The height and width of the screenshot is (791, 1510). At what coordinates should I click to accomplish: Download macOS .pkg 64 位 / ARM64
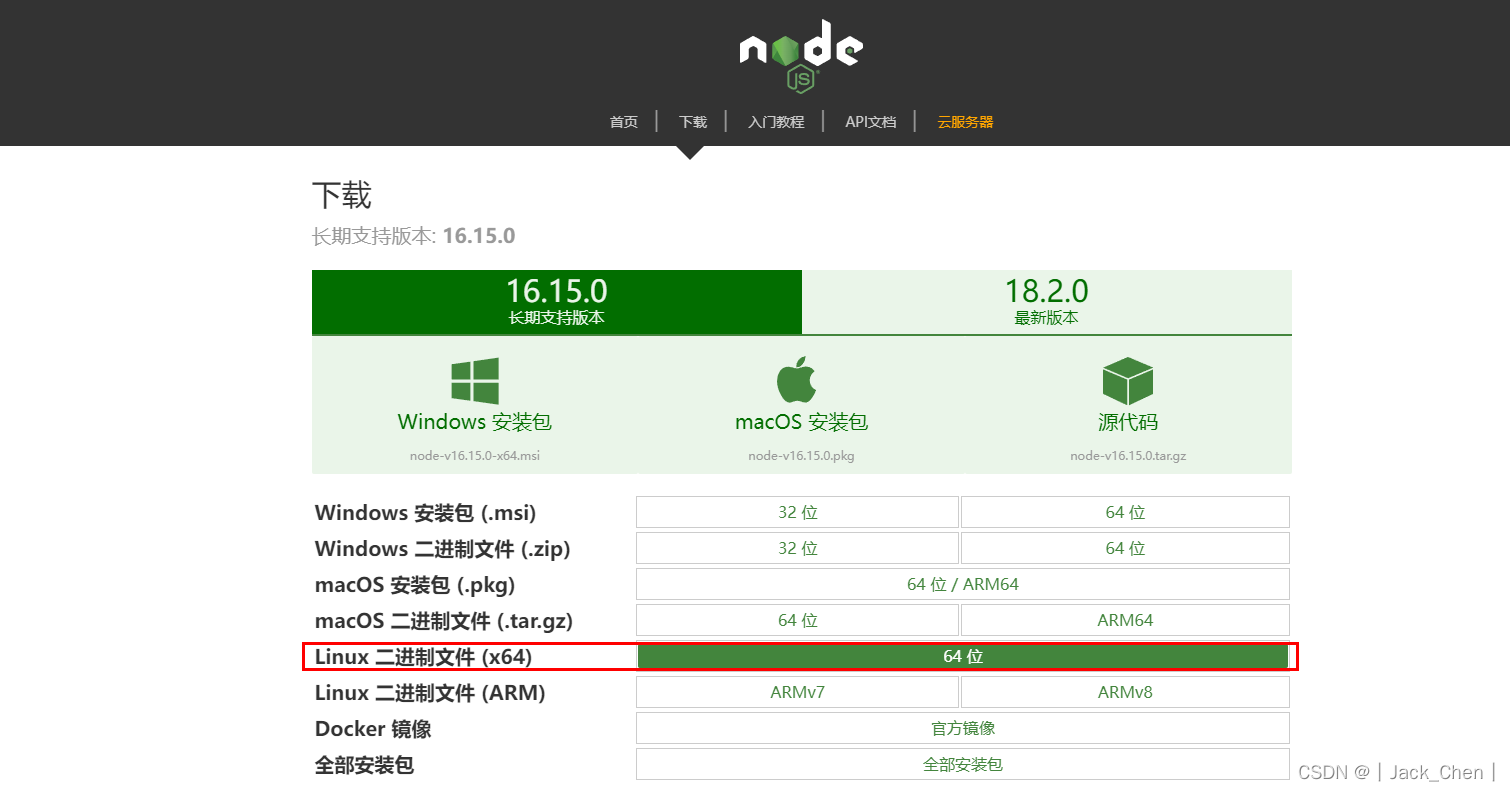[x=963, y=584]
